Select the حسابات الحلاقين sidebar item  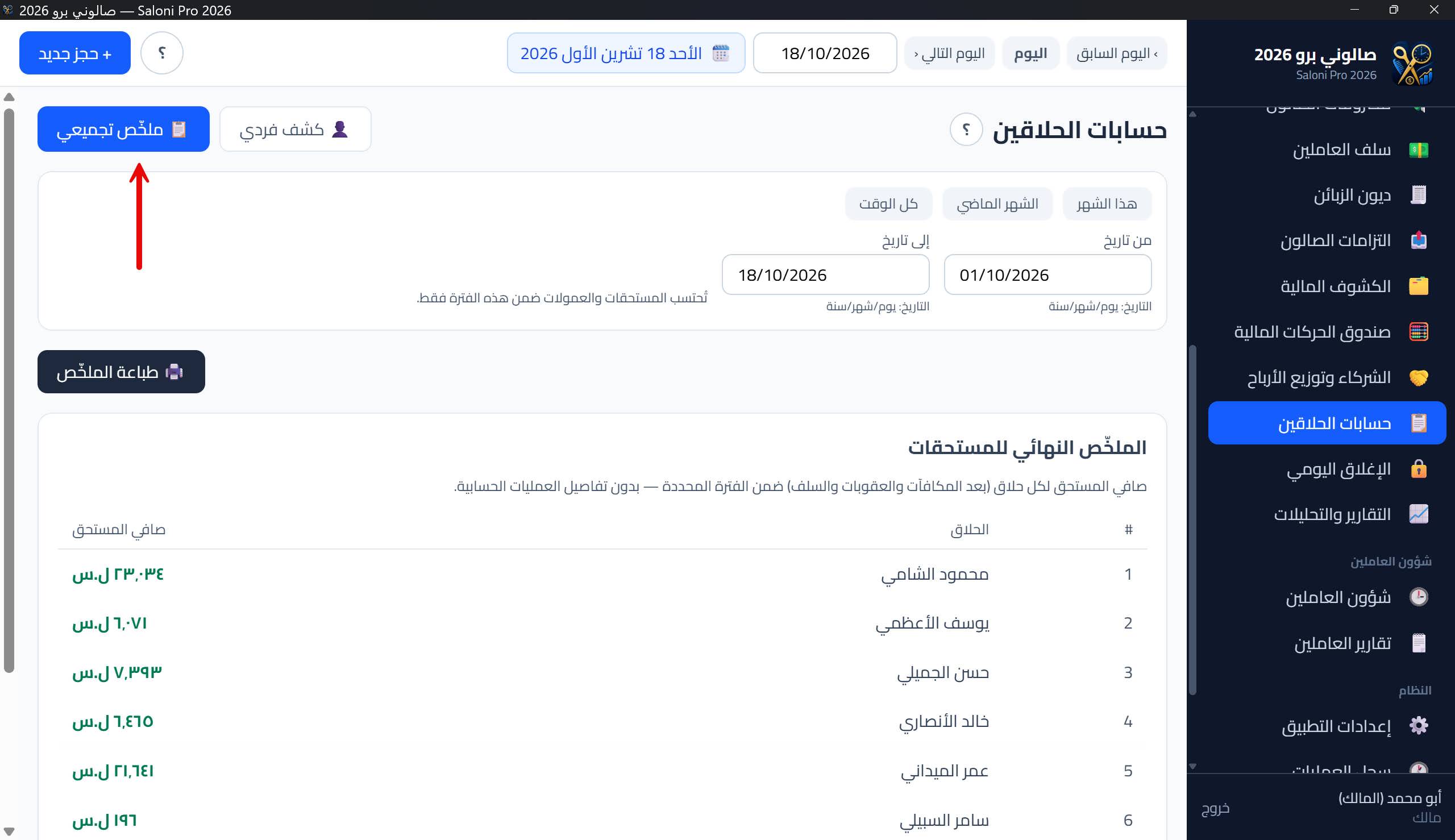pyautogui.click(x=1327, y=423)
